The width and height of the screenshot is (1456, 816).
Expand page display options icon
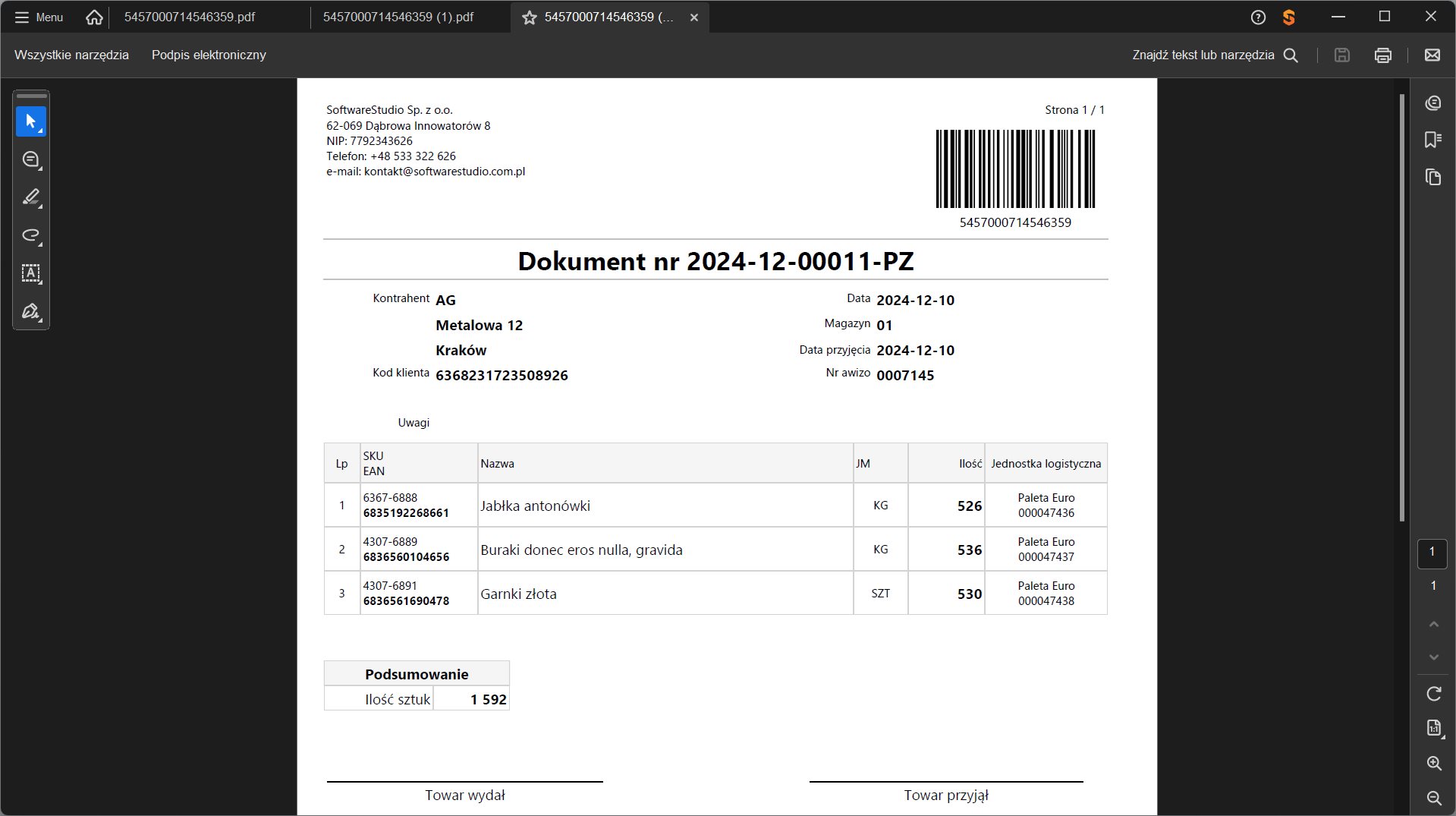click(x=1433, y=728)
